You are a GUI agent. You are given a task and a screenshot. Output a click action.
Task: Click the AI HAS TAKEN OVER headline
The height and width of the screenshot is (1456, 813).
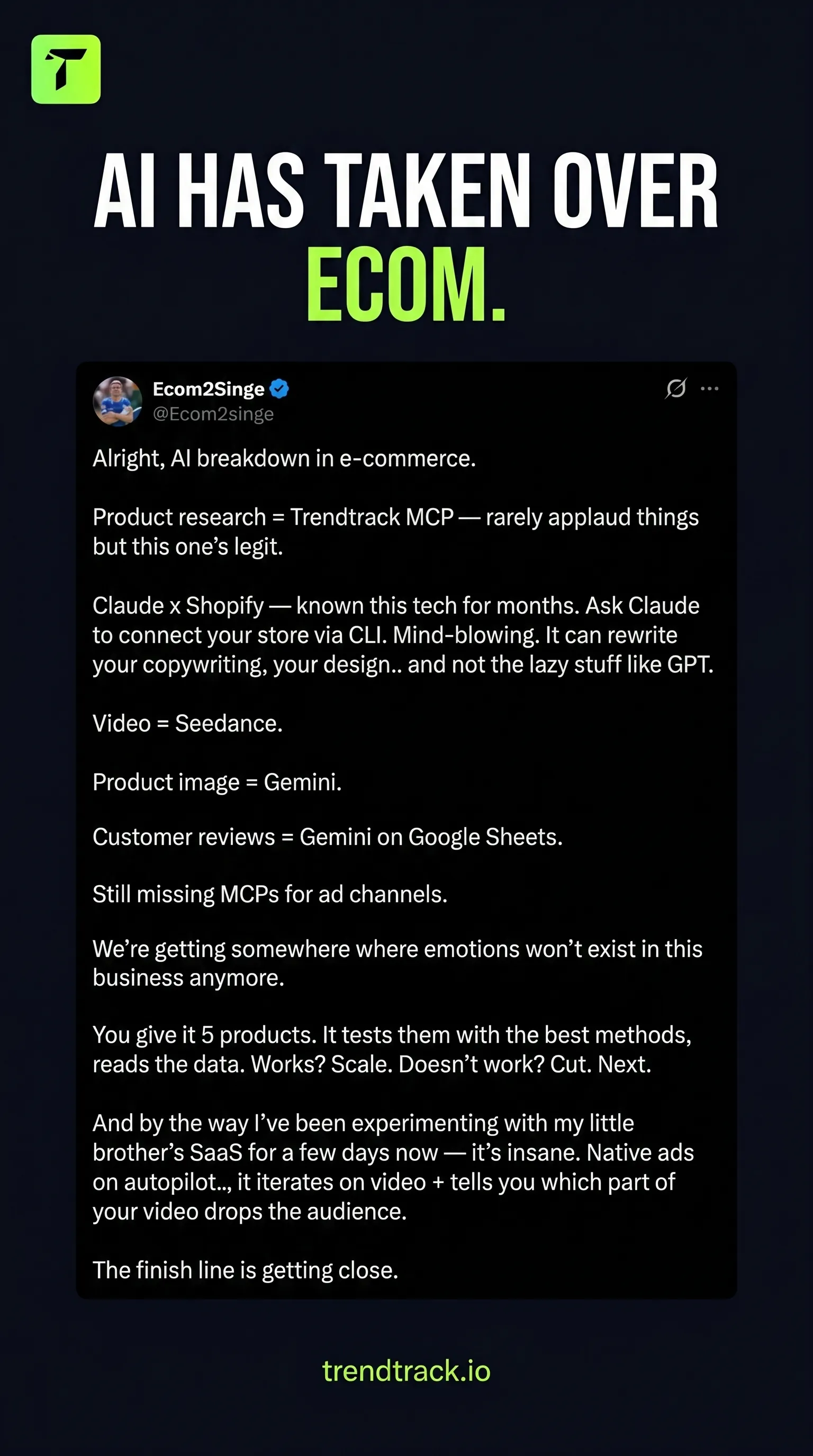coord(406,191)
